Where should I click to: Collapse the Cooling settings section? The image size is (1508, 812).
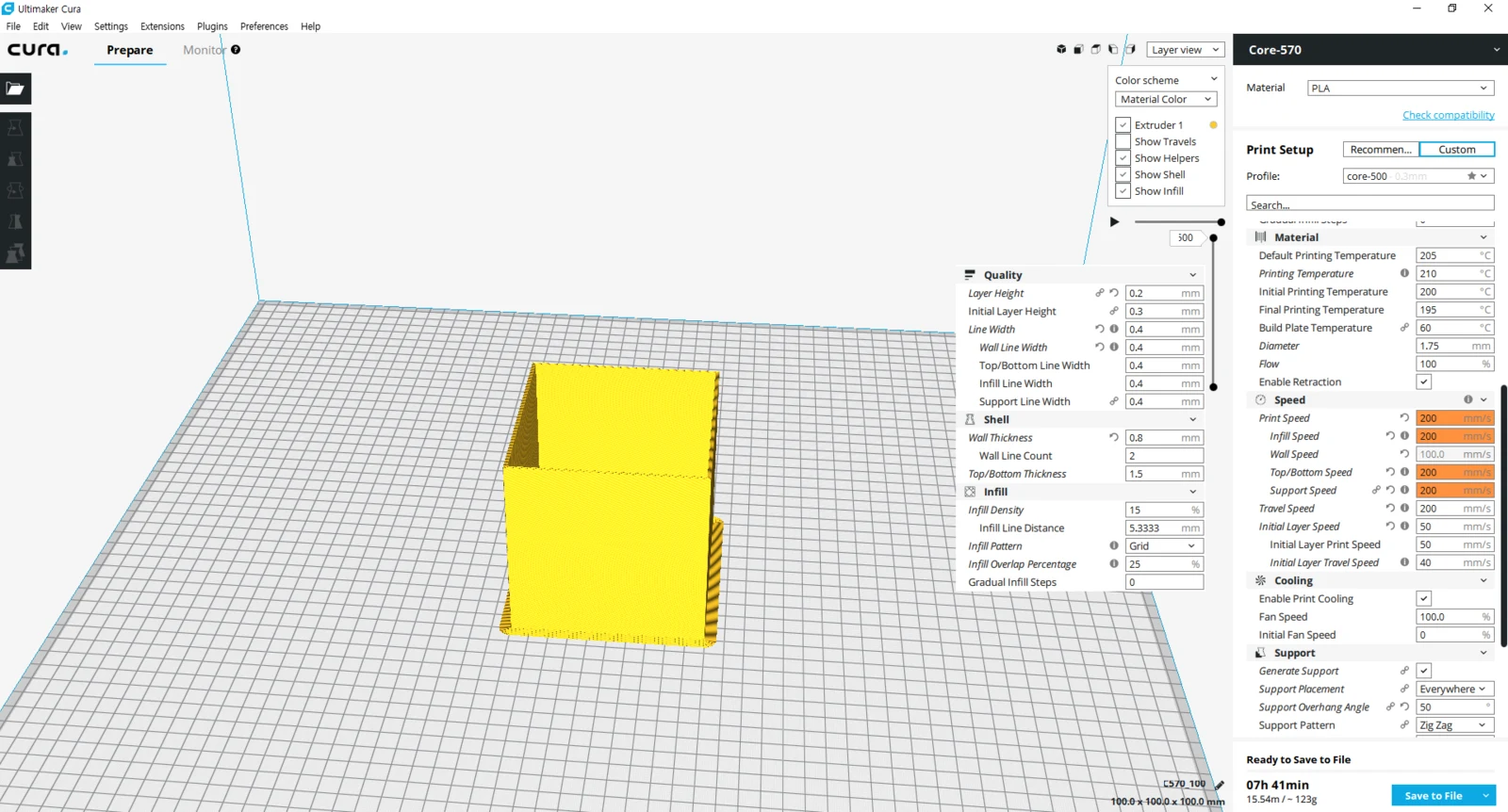(1483, 580)
